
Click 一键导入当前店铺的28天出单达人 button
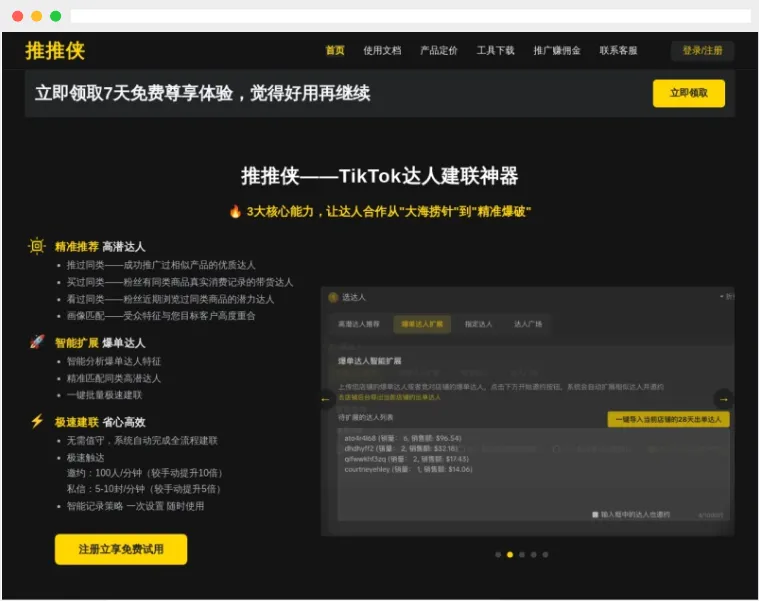pos(668,420)
